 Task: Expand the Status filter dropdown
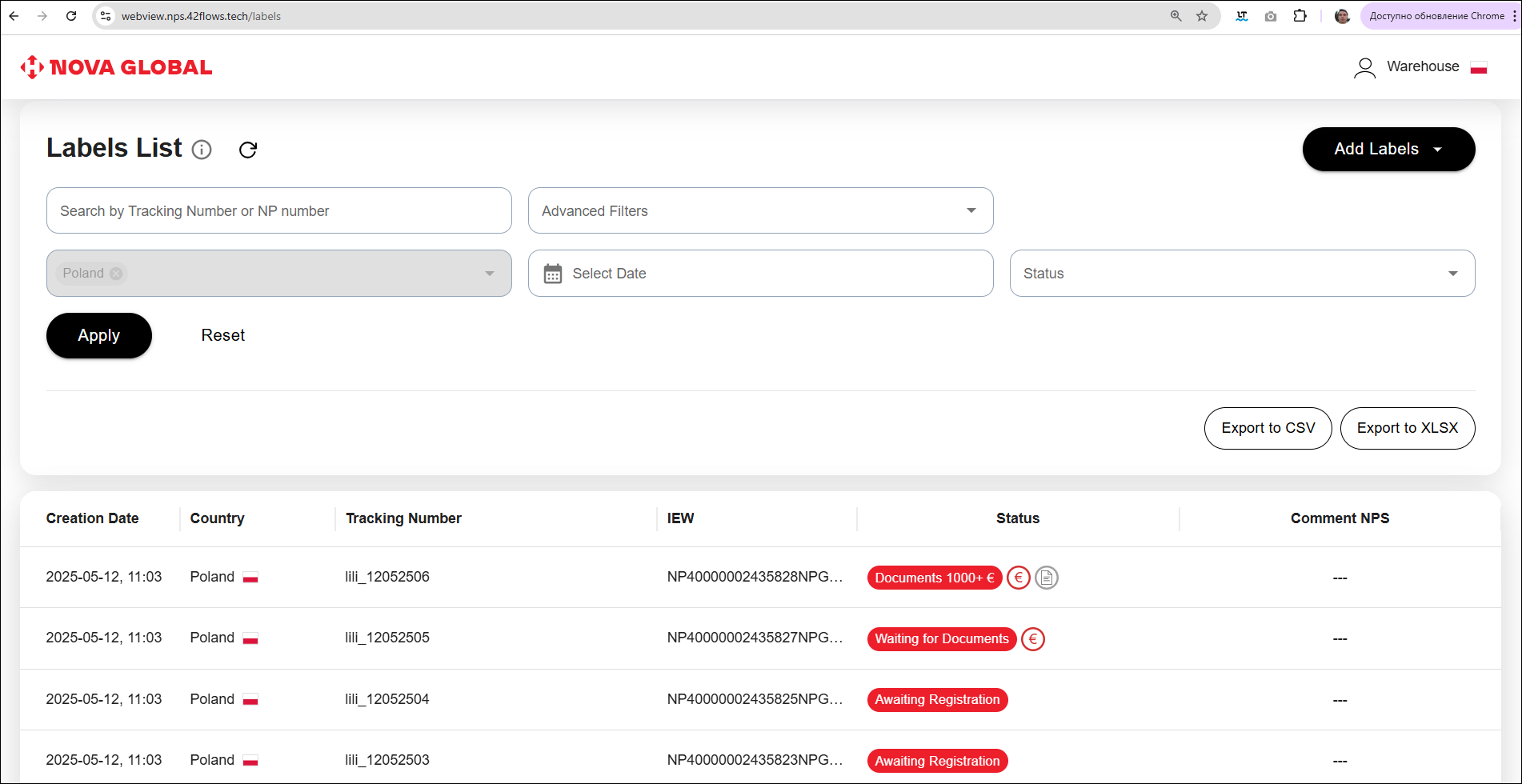[1241, 274]
